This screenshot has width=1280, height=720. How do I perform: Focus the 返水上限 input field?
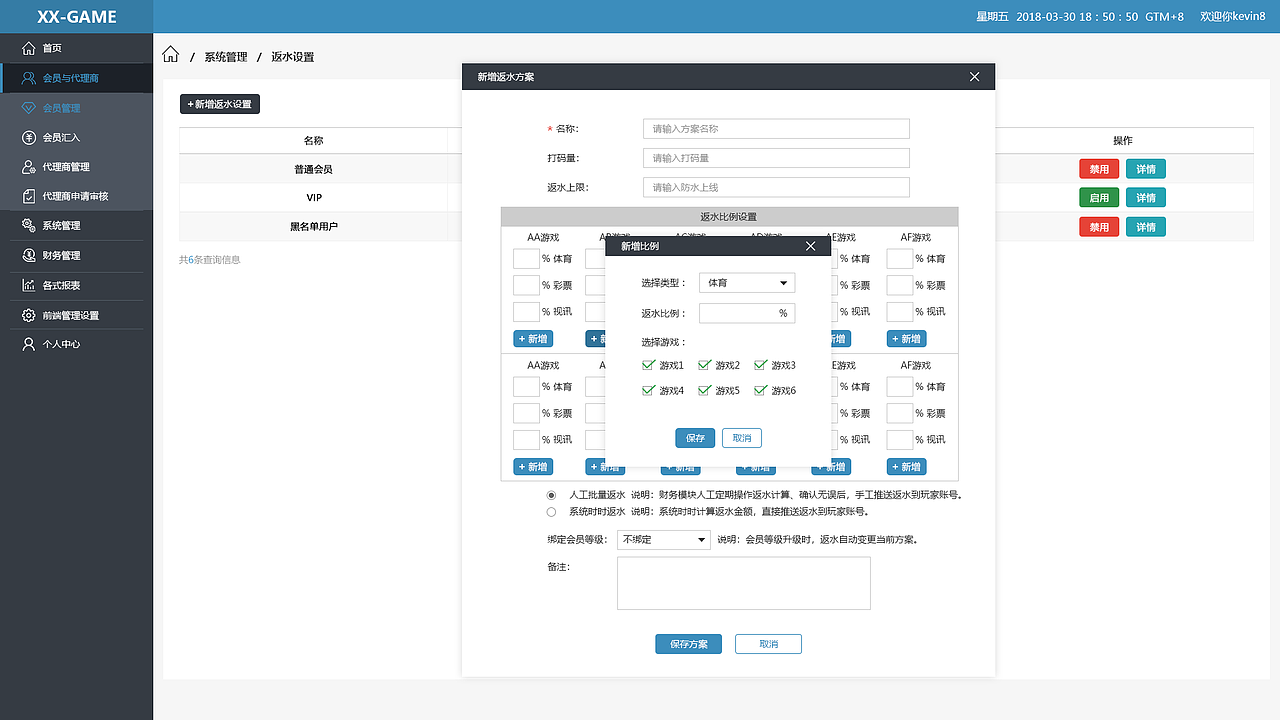click(776, 187)
